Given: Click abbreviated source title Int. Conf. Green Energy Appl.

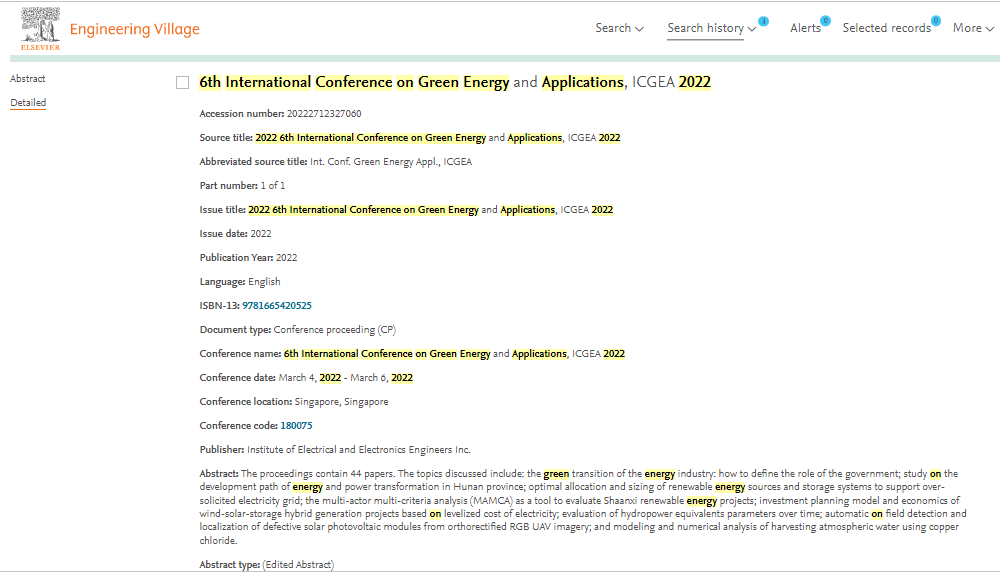Looking at the screenshot, I should (x=391, y=161).
